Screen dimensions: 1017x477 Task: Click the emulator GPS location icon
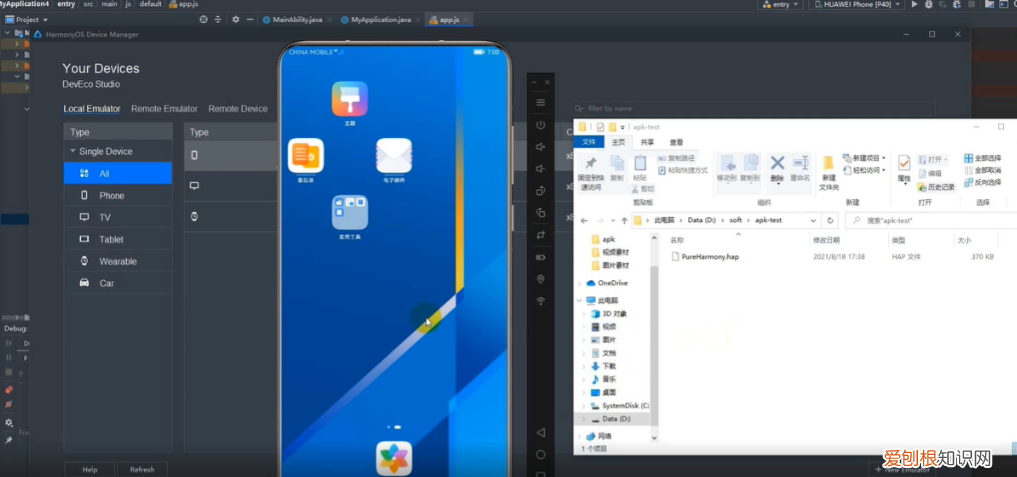point(541,279)
